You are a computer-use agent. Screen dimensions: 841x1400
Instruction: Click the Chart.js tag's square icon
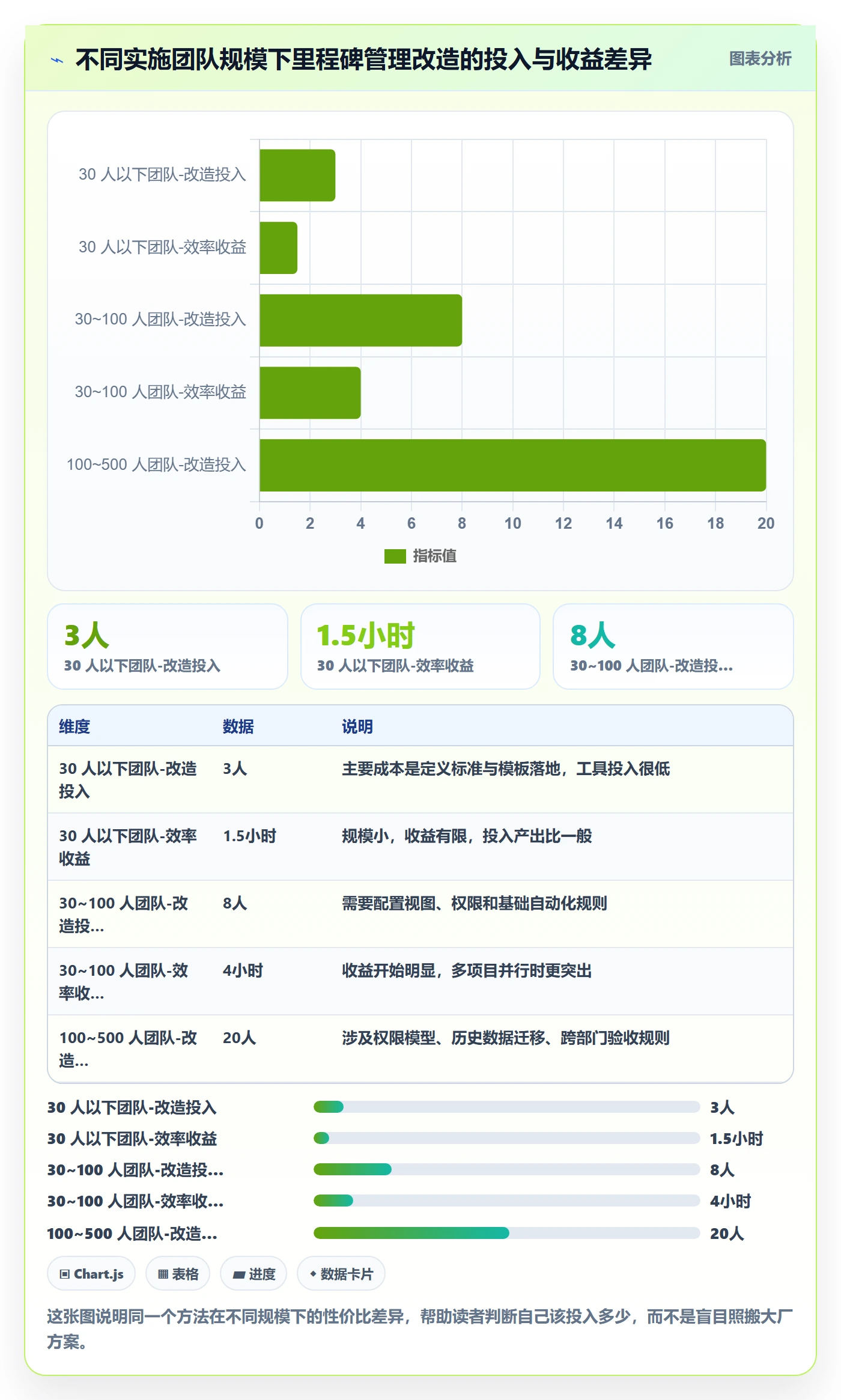64,1274
